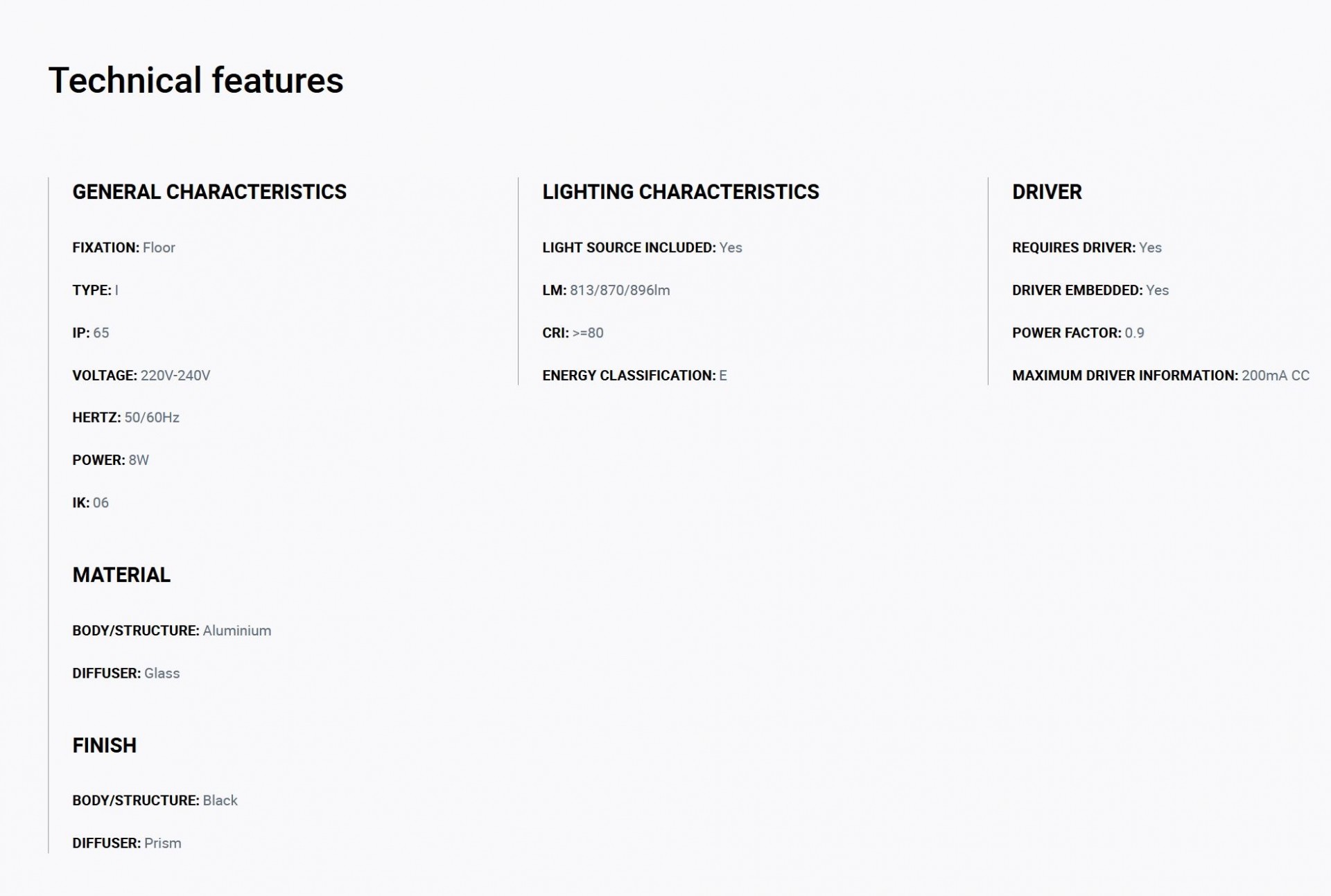Select the POWER FACTOR 0.9 value

click(x=1078, y=333)
